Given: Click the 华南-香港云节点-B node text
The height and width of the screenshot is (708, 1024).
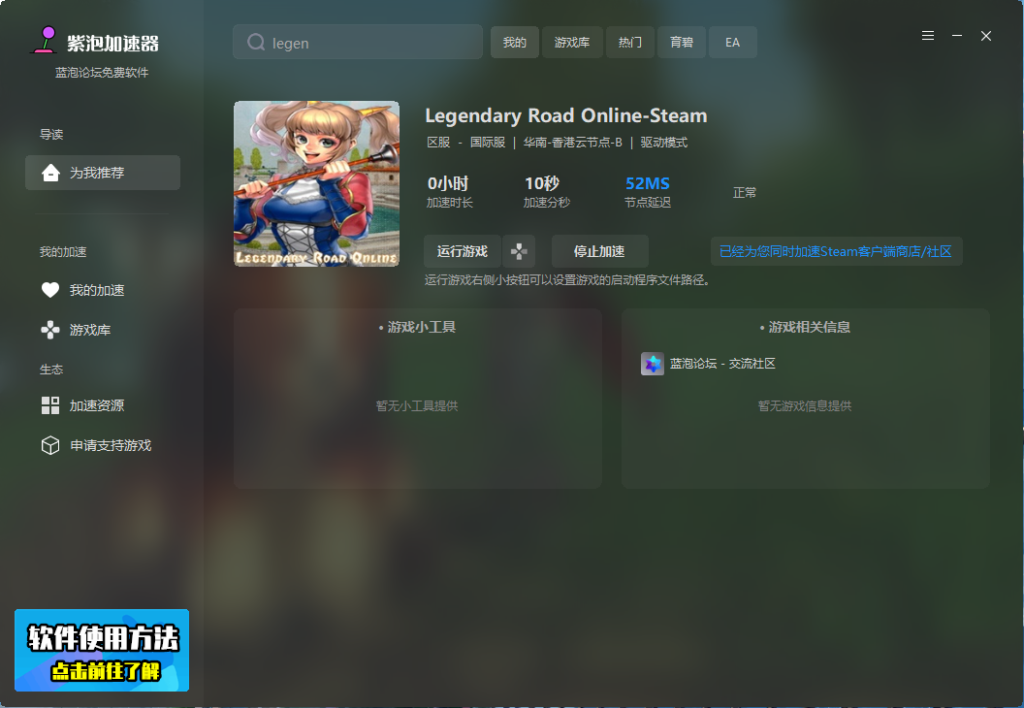Looking at the screenshot, I should pyautogui.click(x=573, y=142).
